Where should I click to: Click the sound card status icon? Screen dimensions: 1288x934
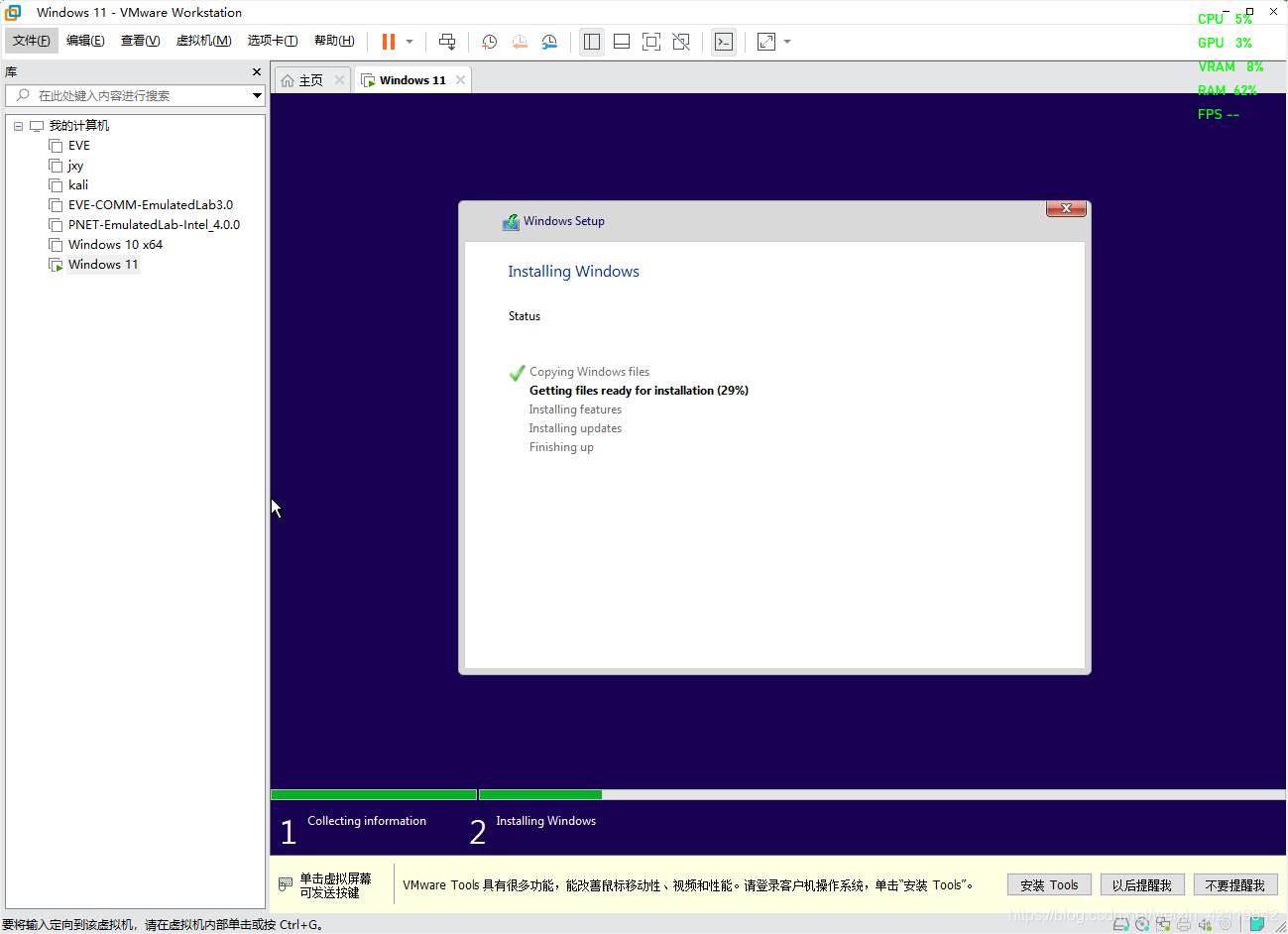(1205, 924)
